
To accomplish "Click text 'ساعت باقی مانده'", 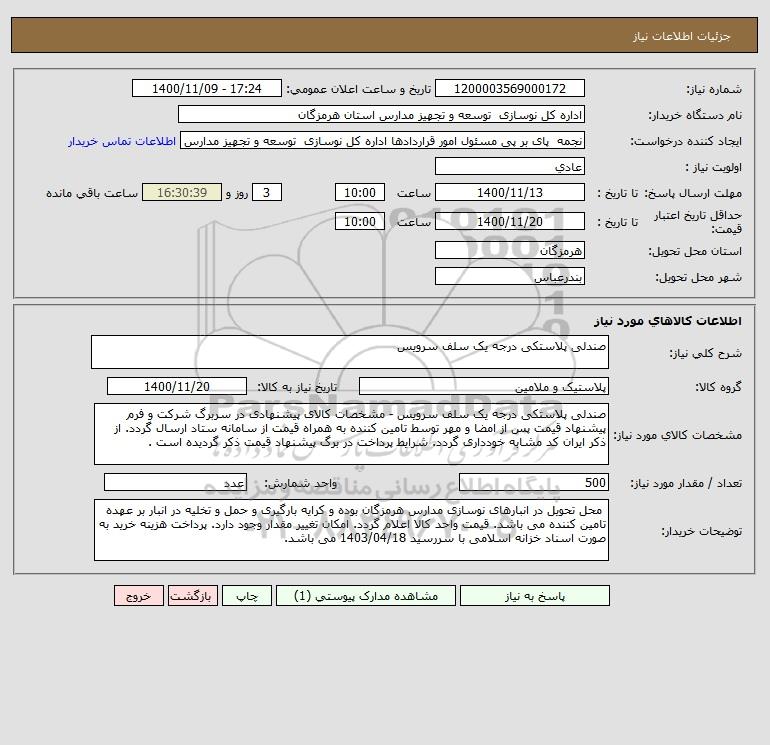I will pos(92,193).
